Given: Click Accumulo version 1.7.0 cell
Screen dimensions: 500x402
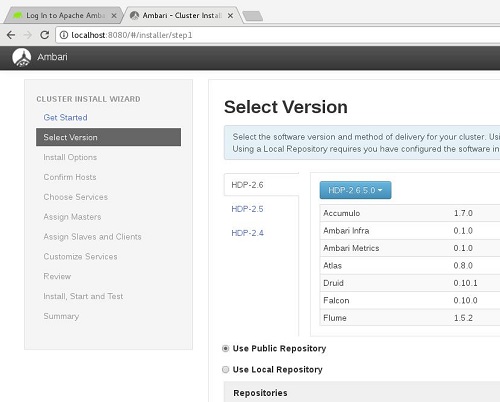Looking at the screenshot, I should click(x=463, y=213).
